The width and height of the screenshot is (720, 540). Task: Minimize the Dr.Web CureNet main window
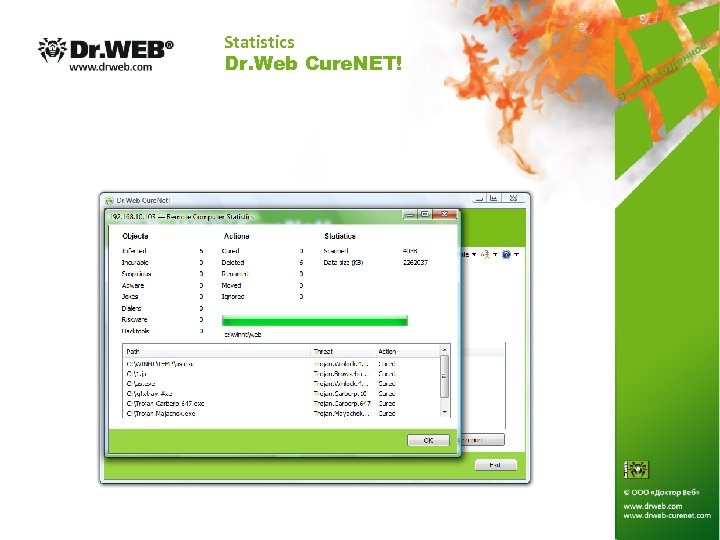pos(480,198)
